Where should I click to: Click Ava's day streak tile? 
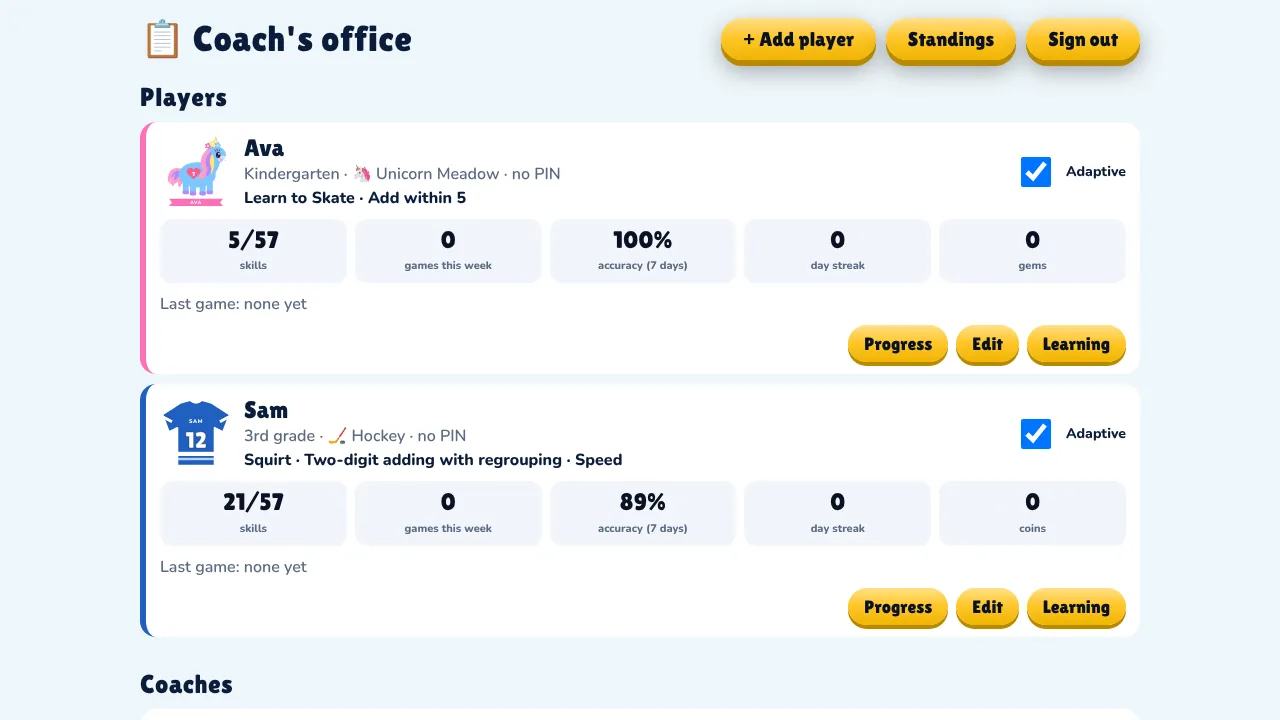click(x=837, y=251)
